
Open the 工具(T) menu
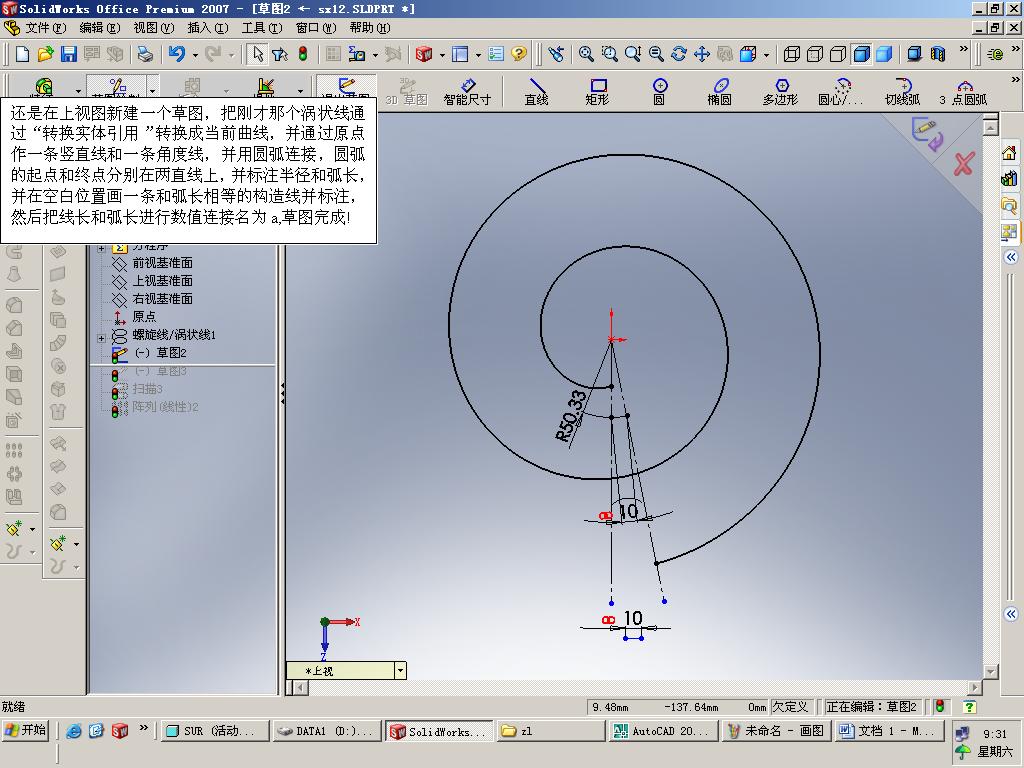click(262, 28)
